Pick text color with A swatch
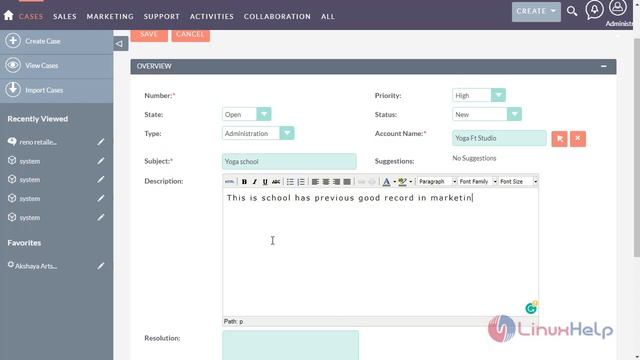The image size is (640, 360). [x=386, y=182]
